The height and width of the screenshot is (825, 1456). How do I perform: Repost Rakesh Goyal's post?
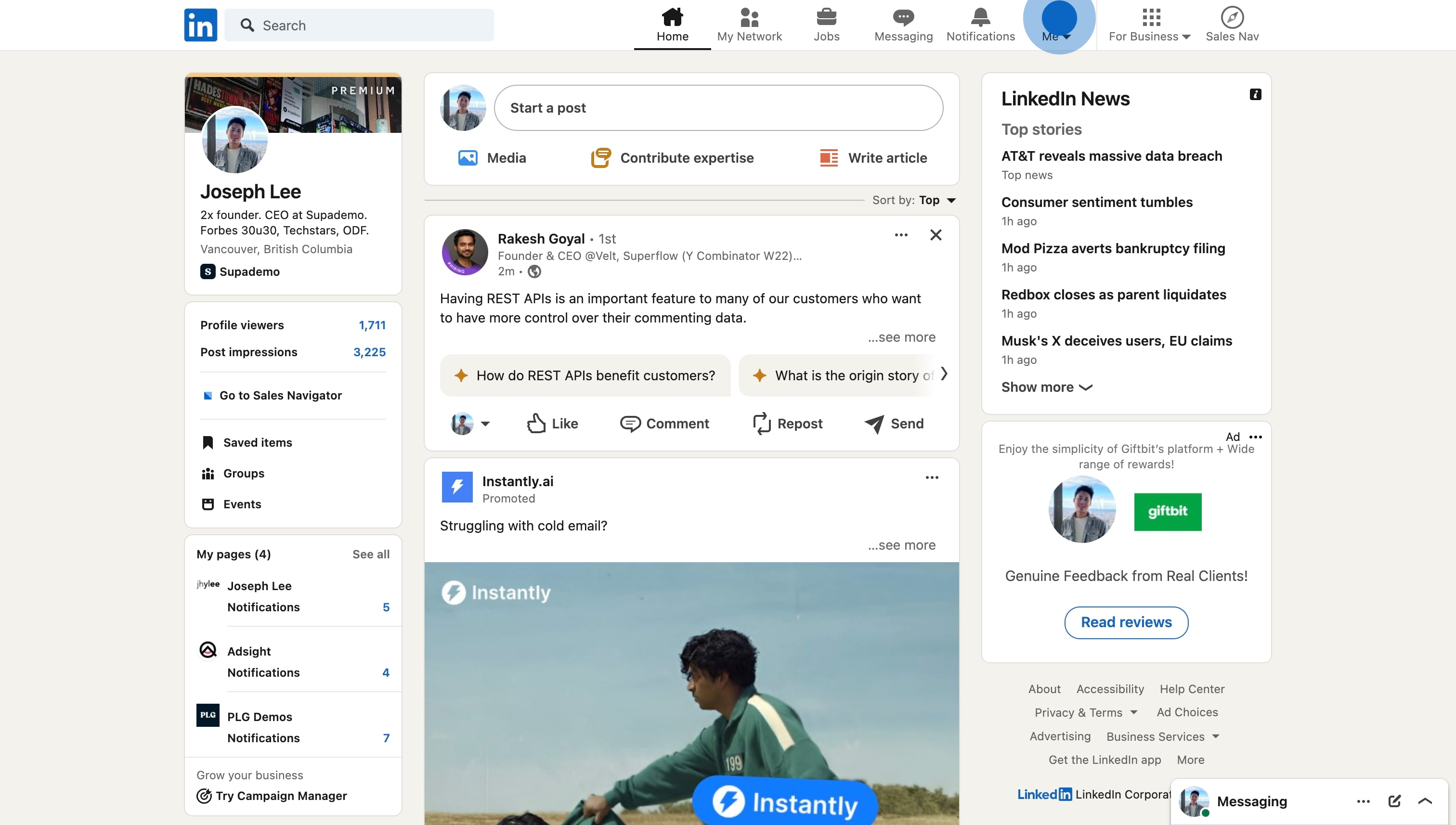click(787, 424)
